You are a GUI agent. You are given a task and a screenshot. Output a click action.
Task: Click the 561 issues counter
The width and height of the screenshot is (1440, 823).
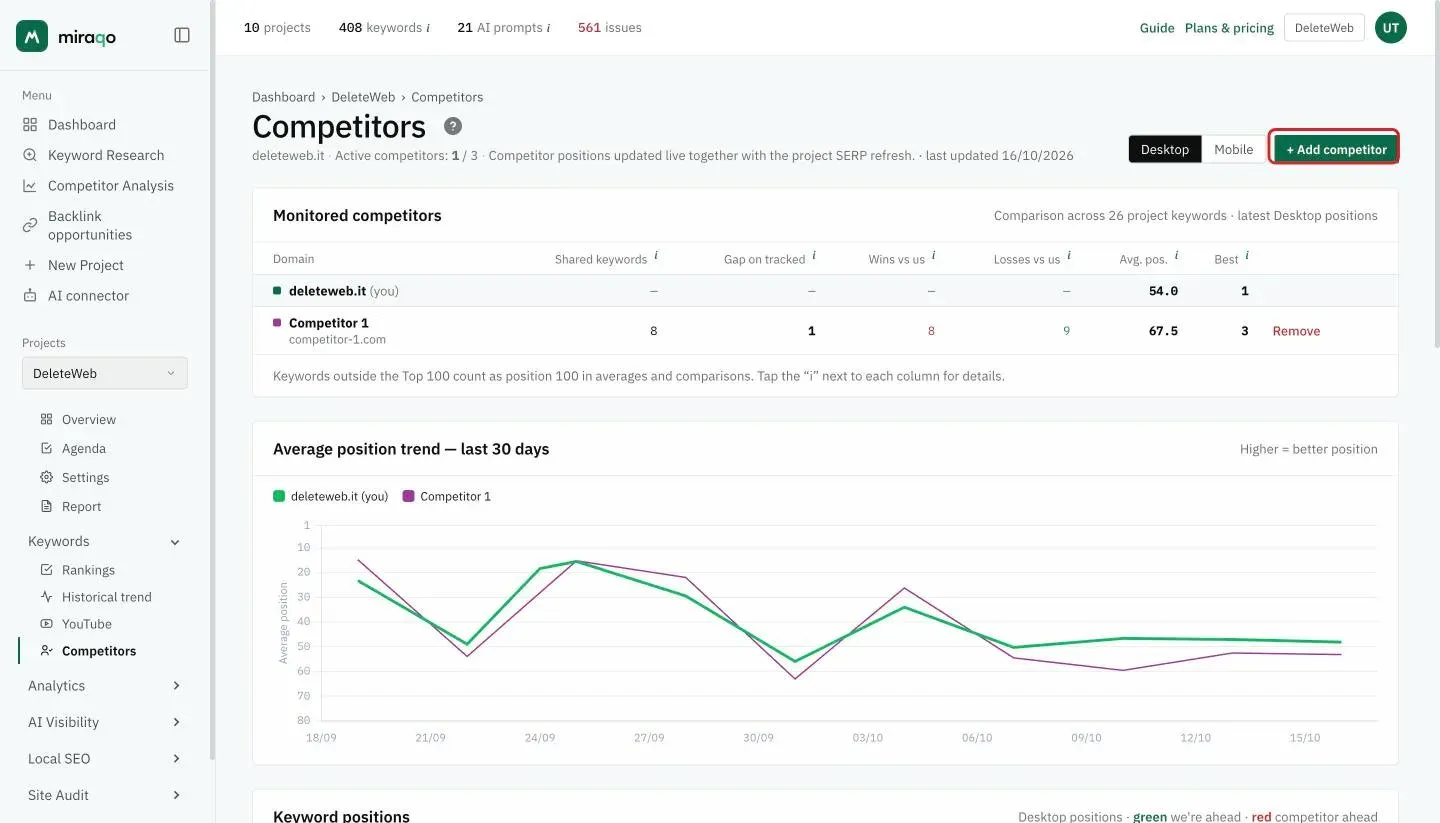tap(610, 28)
